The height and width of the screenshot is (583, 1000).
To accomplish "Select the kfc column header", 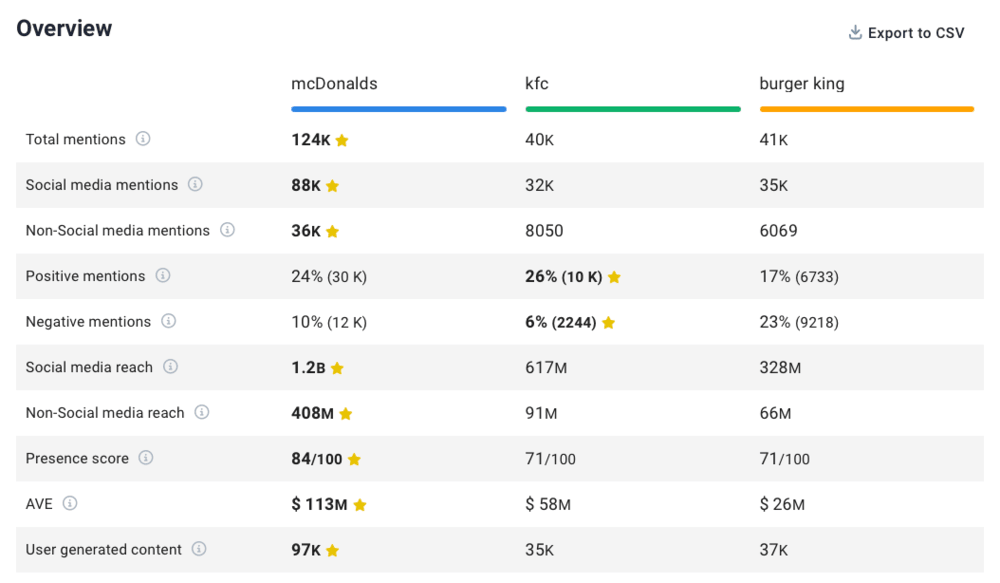I will pos(537,84).
